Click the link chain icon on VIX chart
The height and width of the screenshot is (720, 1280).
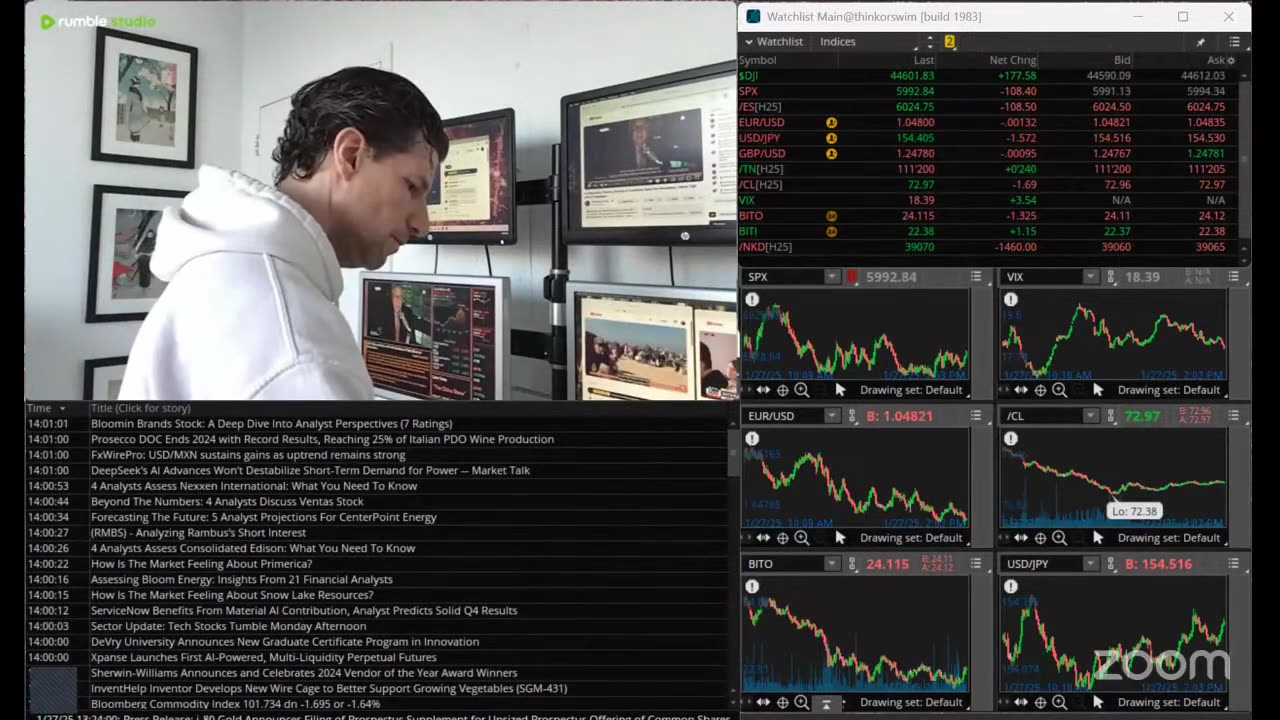[1111, 277]
